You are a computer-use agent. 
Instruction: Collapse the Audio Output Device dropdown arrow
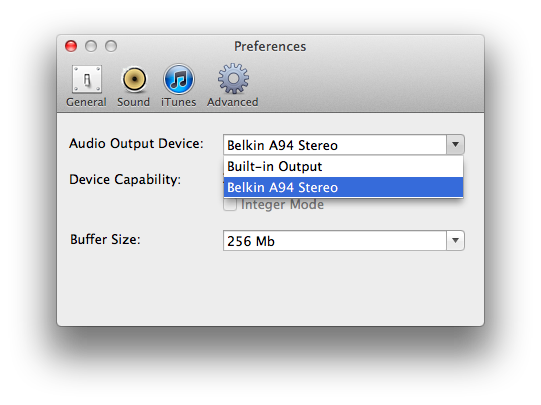click(455, 145)
